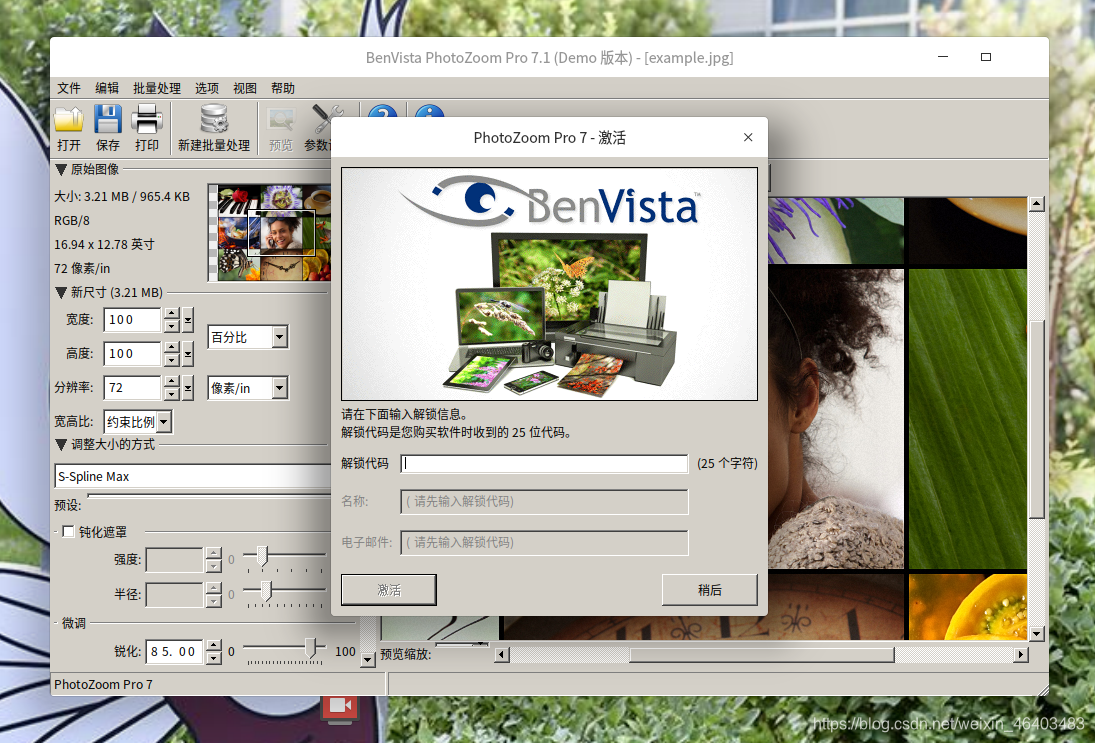Click the 稍后 button
The height and width of the screenshot is (743, 1095).
710,590
